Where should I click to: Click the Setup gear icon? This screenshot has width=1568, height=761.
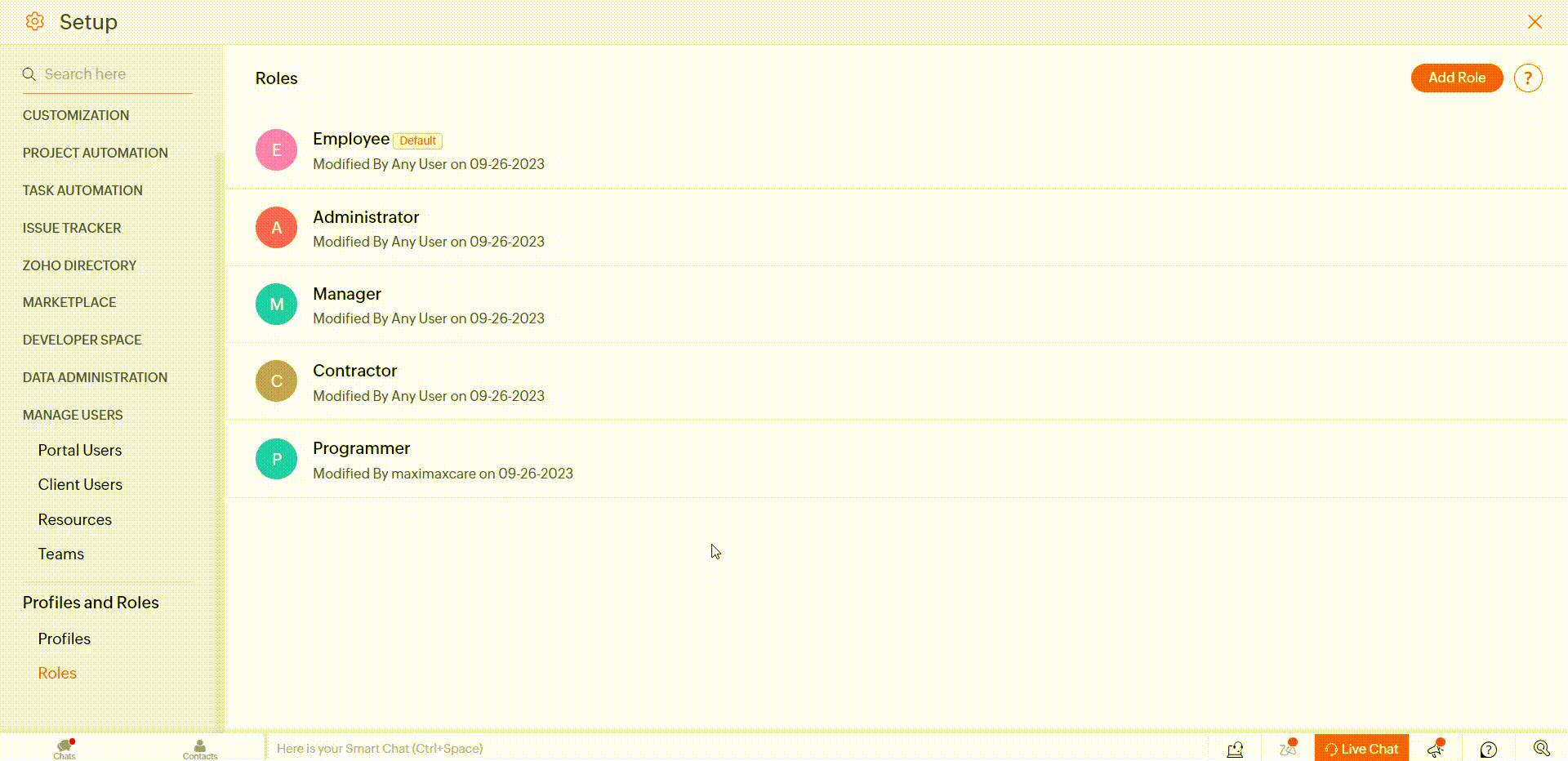pyautogui.click(x=34, y=22)
